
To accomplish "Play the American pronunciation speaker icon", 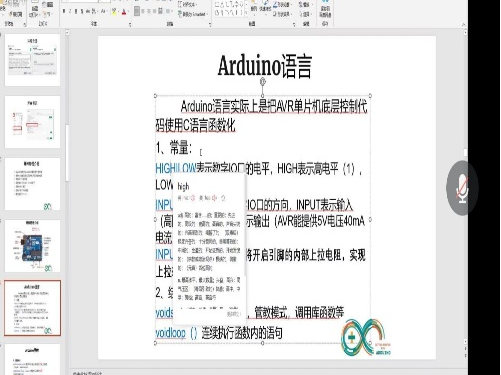I will pos(214,198).
